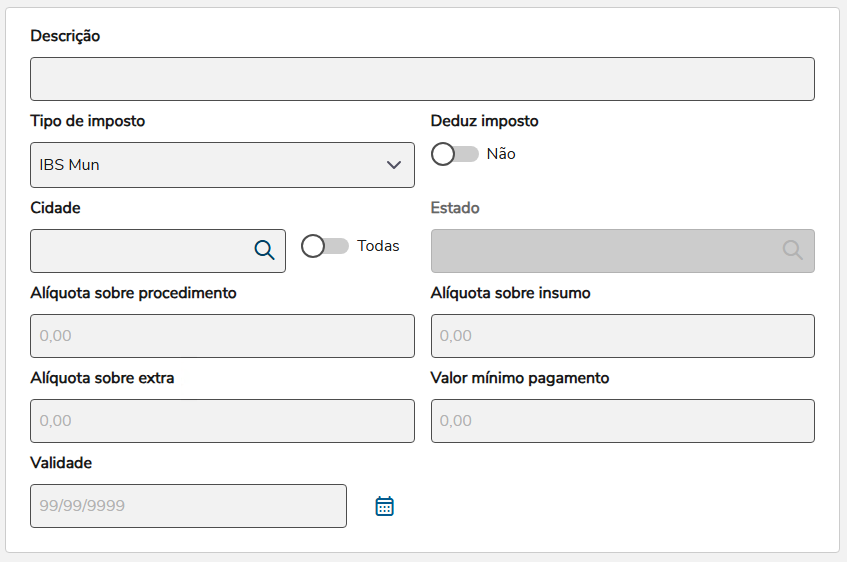Focus the Valor mínimo pagamento field
This screenshot has height=562, width=847.
pos(622,421)
